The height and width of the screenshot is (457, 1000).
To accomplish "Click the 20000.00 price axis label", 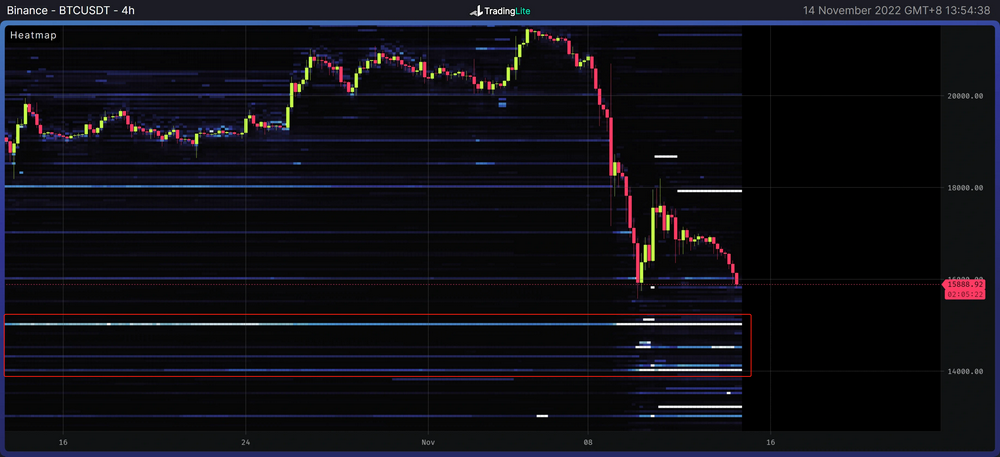I will click(966, 96).
